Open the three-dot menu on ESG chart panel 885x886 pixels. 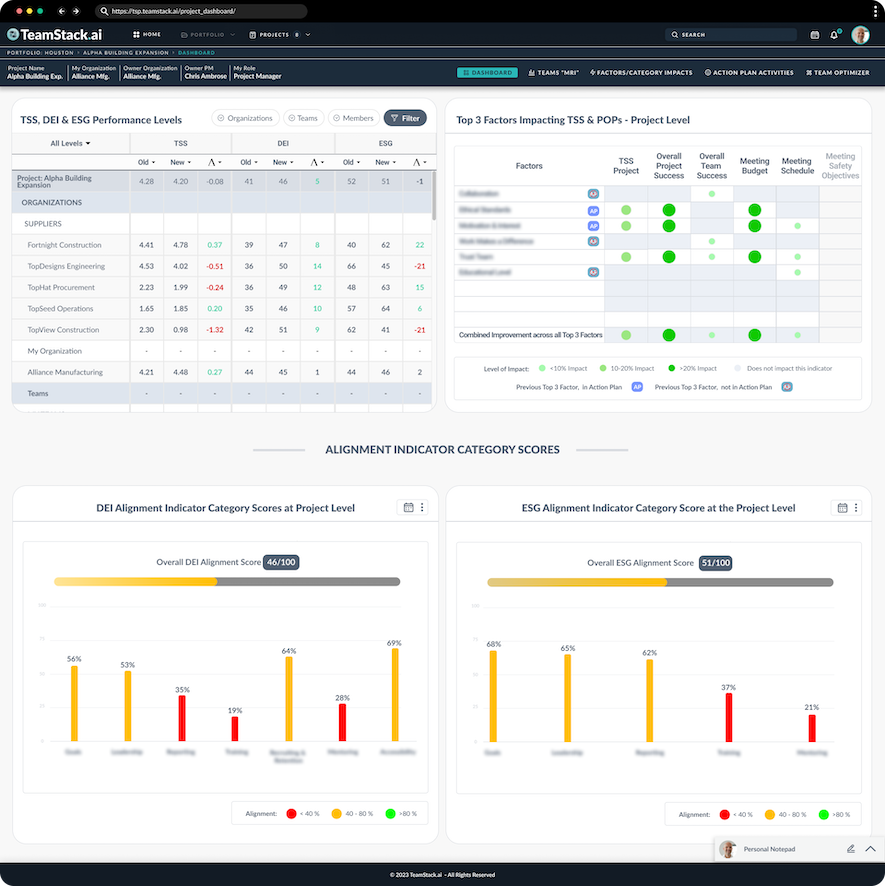coord(858,507)
